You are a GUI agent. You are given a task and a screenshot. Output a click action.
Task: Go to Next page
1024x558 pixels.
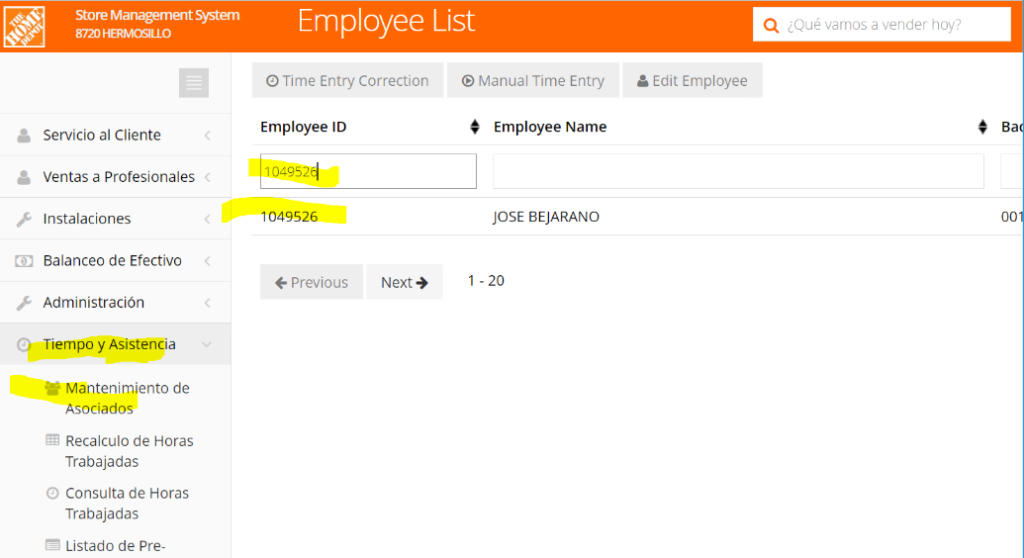pos(404,282)
